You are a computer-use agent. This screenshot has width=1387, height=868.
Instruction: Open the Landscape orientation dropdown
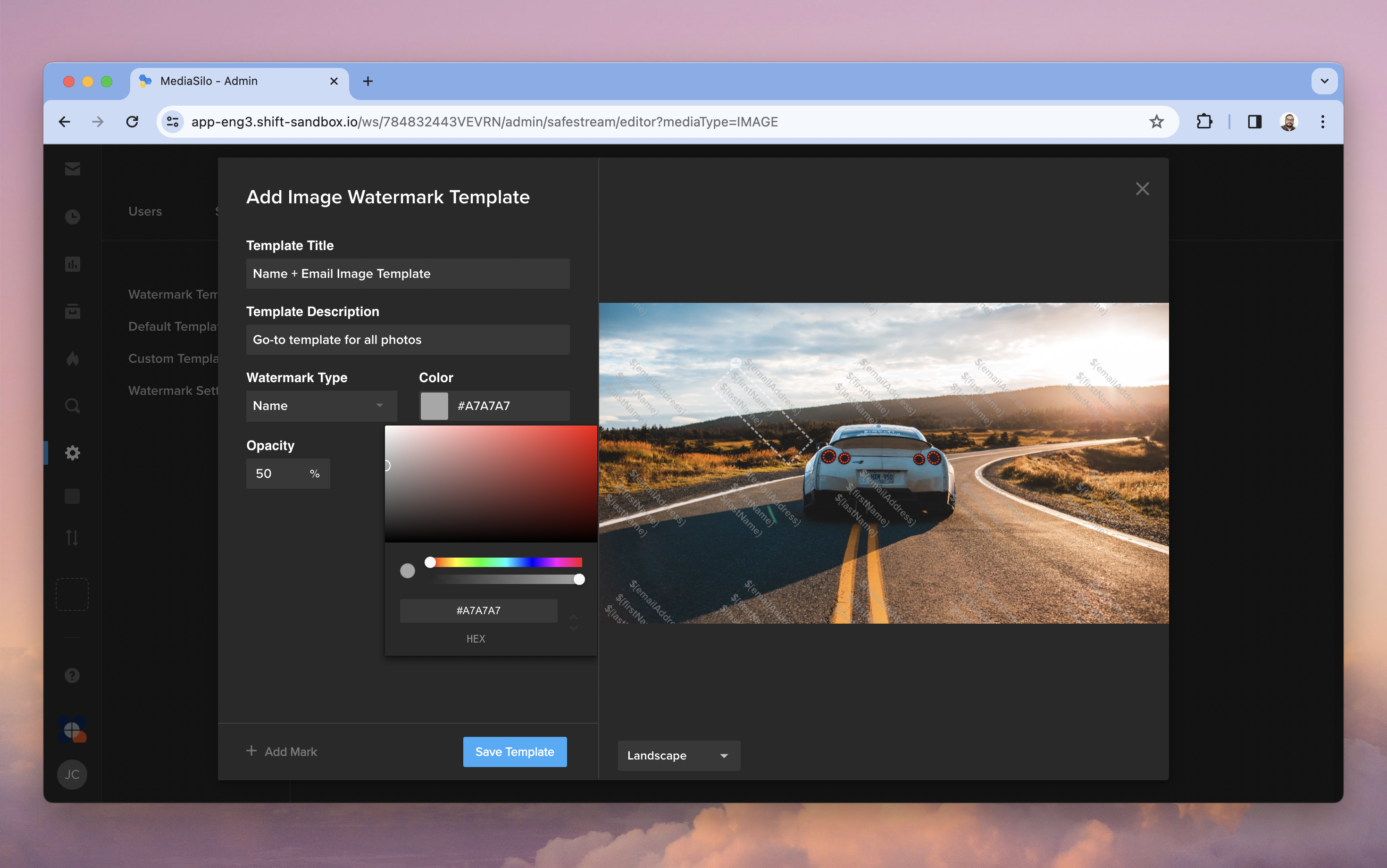coord(678,755)
